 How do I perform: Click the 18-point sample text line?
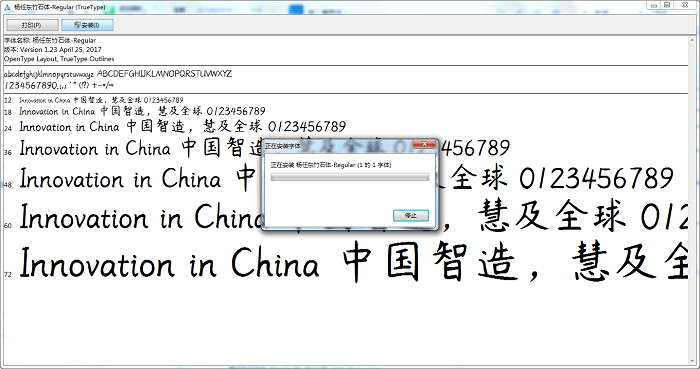[x=142, y=111]
